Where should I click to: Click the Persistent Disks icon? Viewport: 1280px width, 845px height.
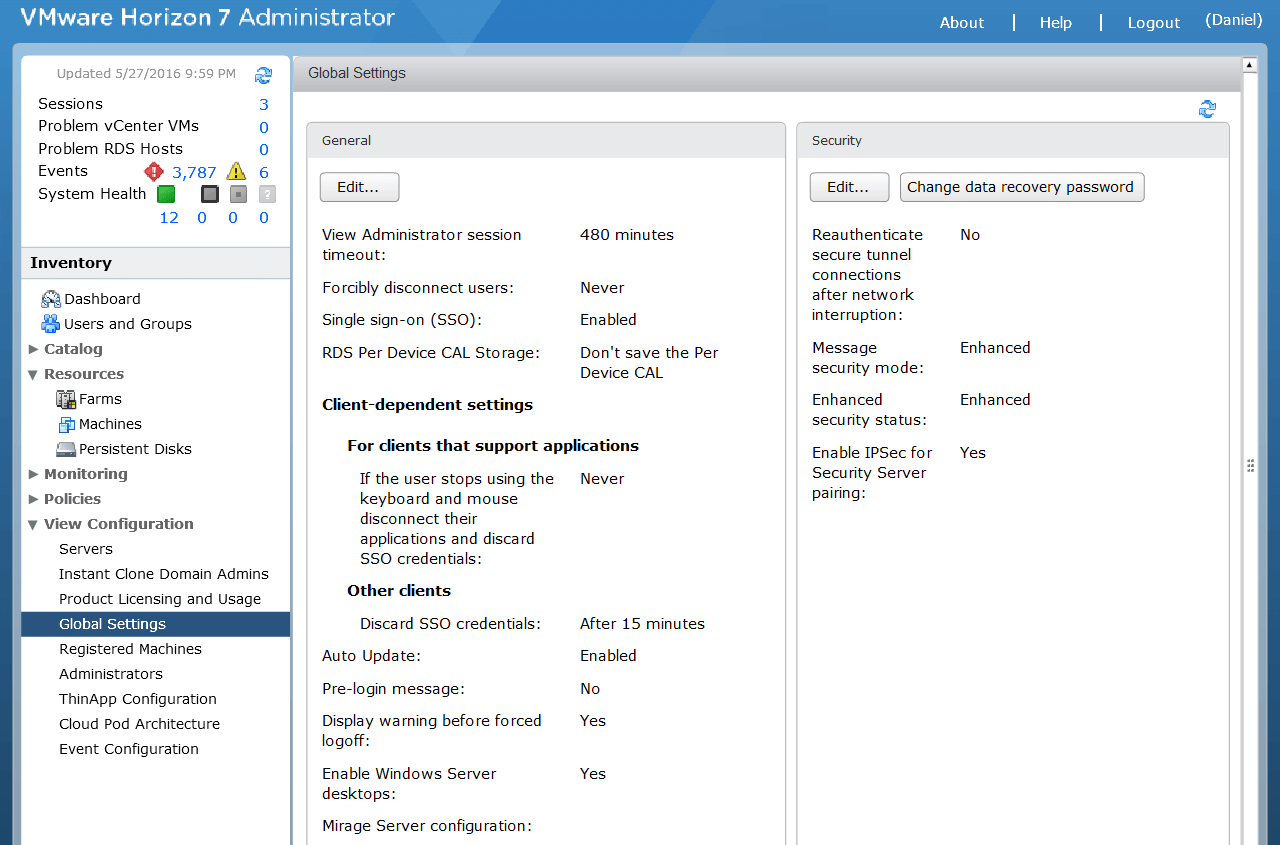pyautogui.click(x=66, y=449)
